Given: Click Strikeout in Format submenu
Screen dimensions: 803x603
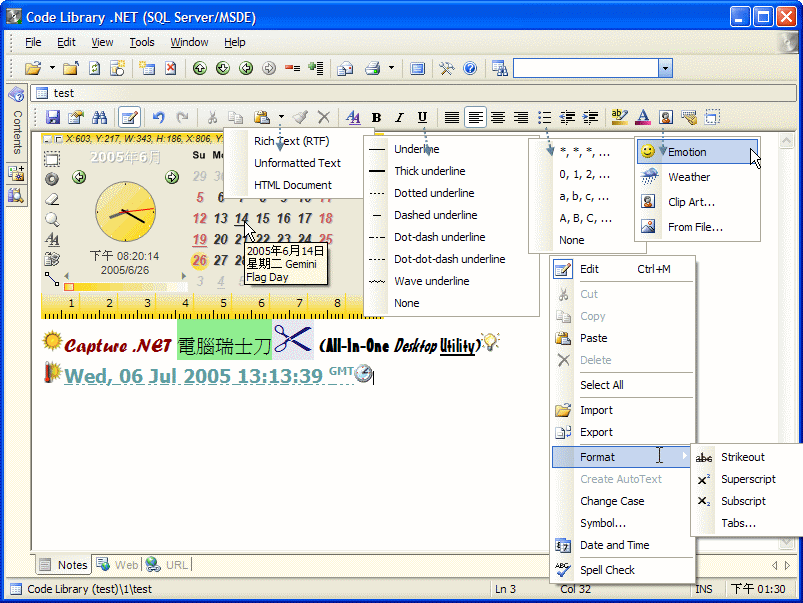Looking at the screenshot, I should point(743,457).
